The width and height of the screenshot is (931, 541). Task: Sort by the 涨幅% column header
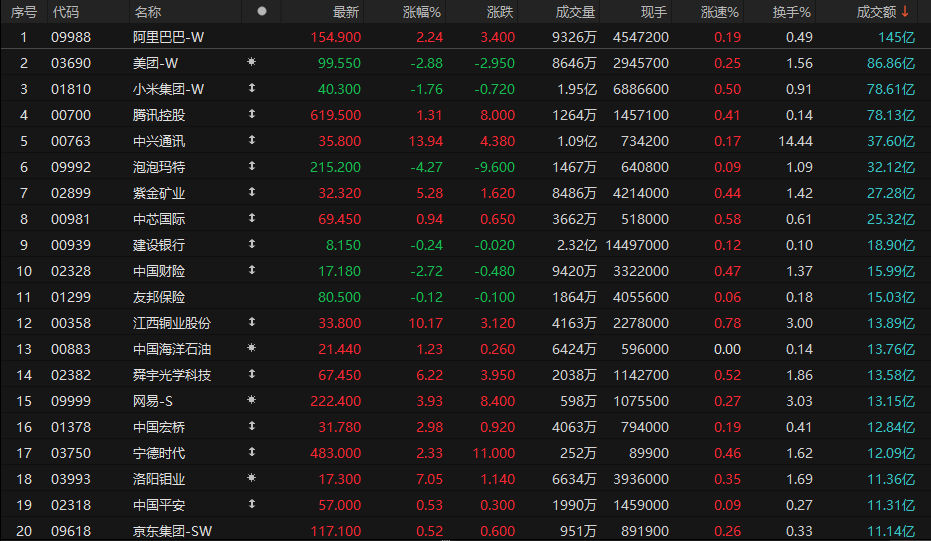coord(422,12)
